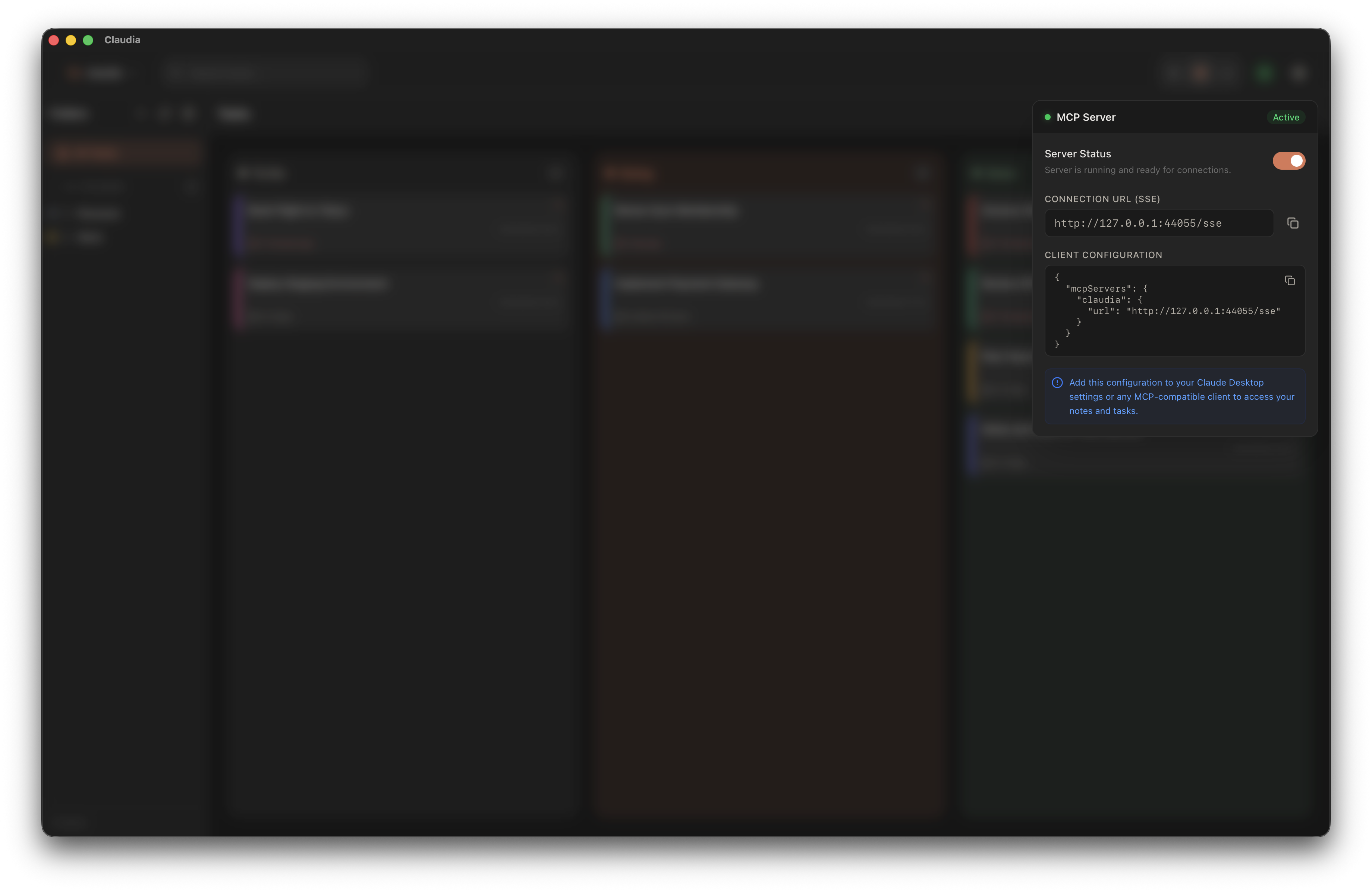Minimize the window with the yellow button

click(x=71, y=40)
